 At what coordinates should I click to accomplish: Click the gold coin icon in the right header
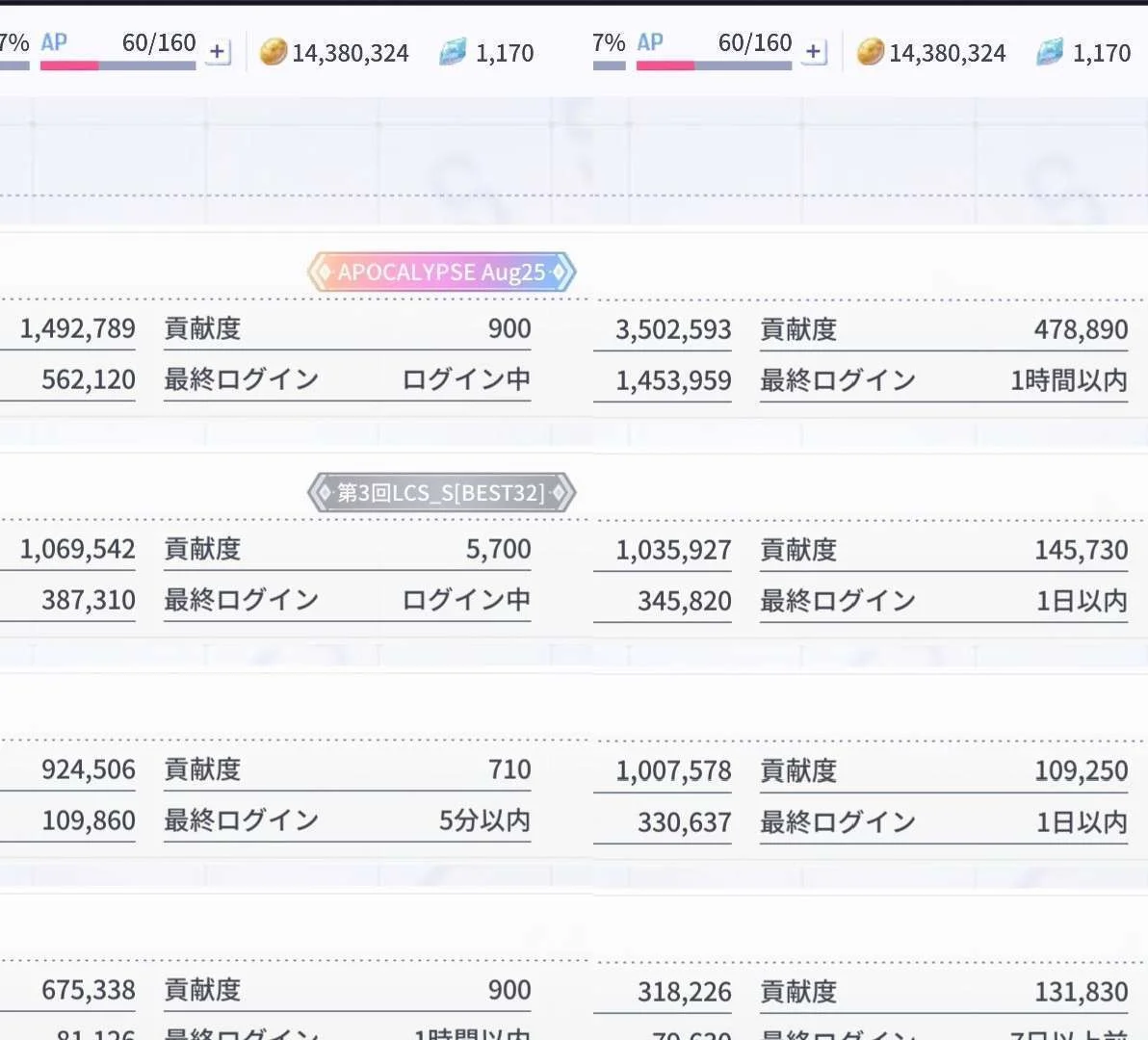870,52
